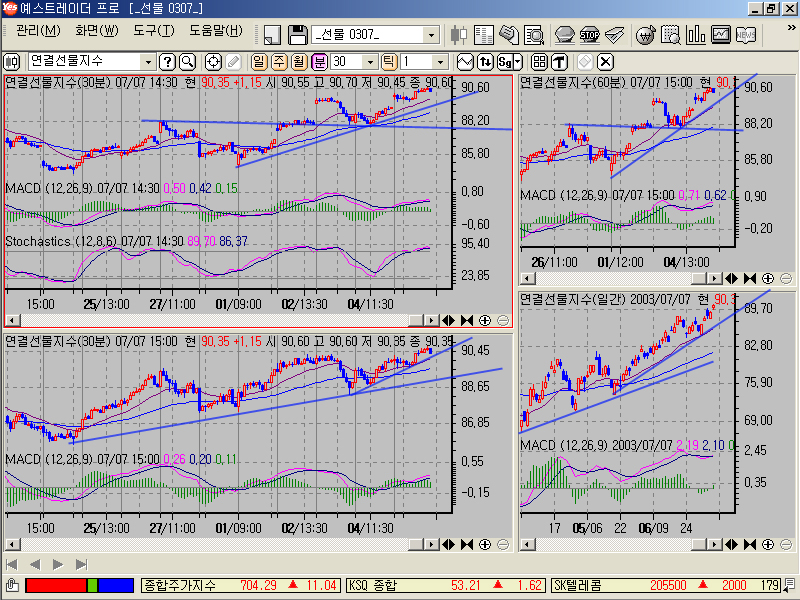The height and width of the screenshot is (600, 800).
Task: Click the STOP sign icon
Action: (x=590, y=35)
